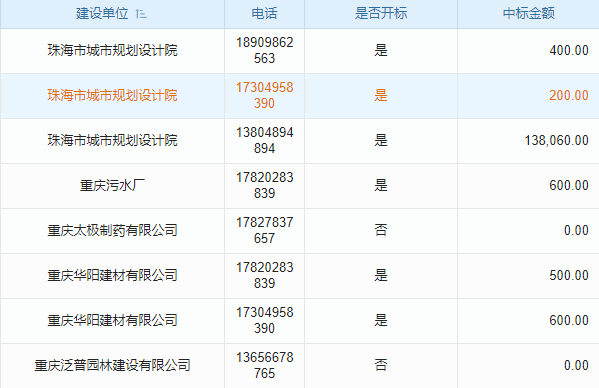Select the 重庆泛普园林建设有限公司 cell
Viewport: 599px width, 388px height.
(x=112, y=366)
